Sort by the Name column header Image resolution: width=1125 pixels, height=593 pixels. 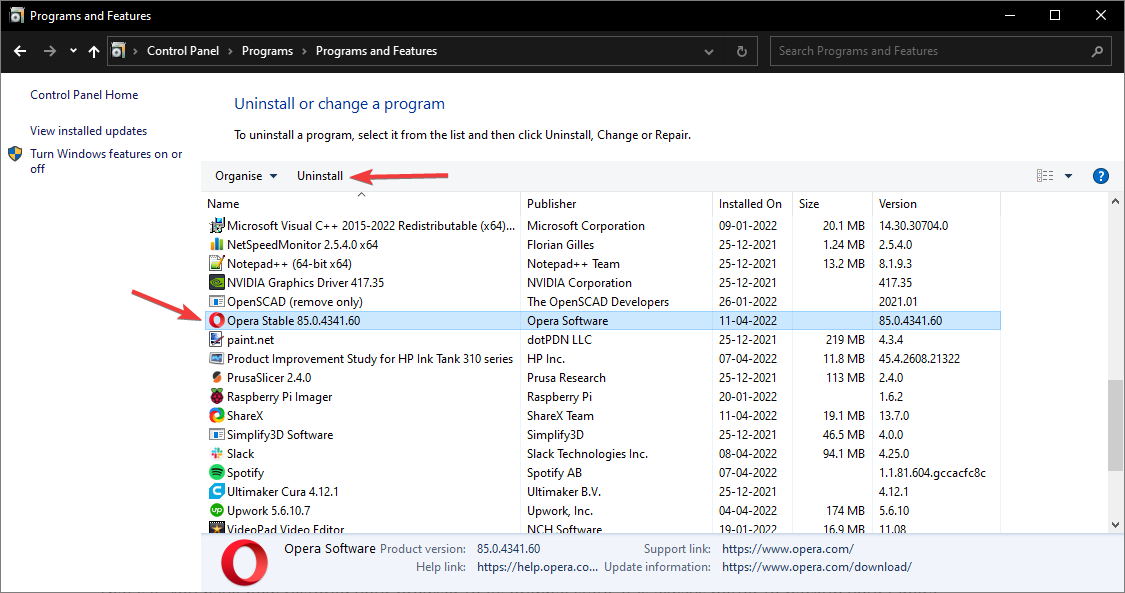[362, 204]
